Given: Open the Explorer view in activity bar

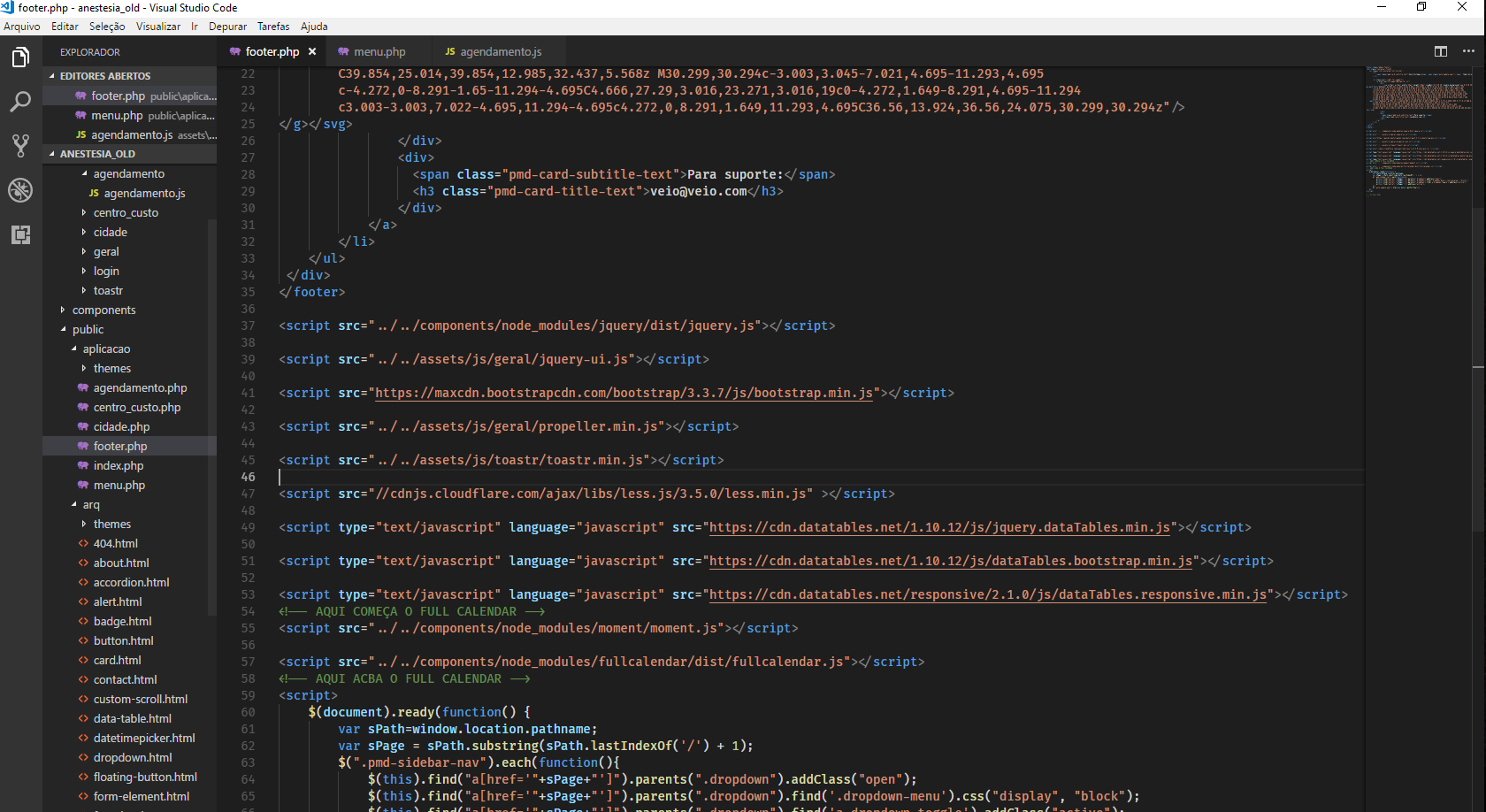Looking at the screenshot, I should [x=20, y=58].
